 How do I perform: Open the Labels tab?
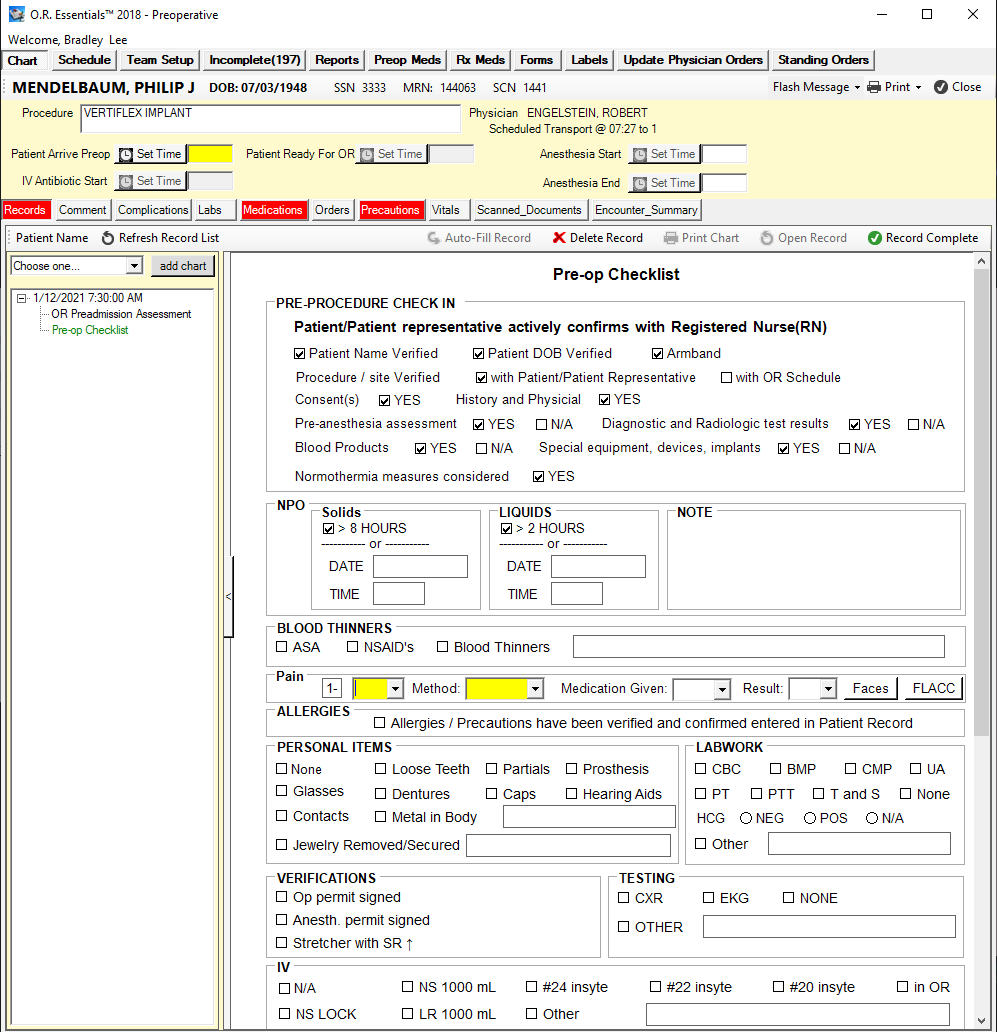click(589, 60)
